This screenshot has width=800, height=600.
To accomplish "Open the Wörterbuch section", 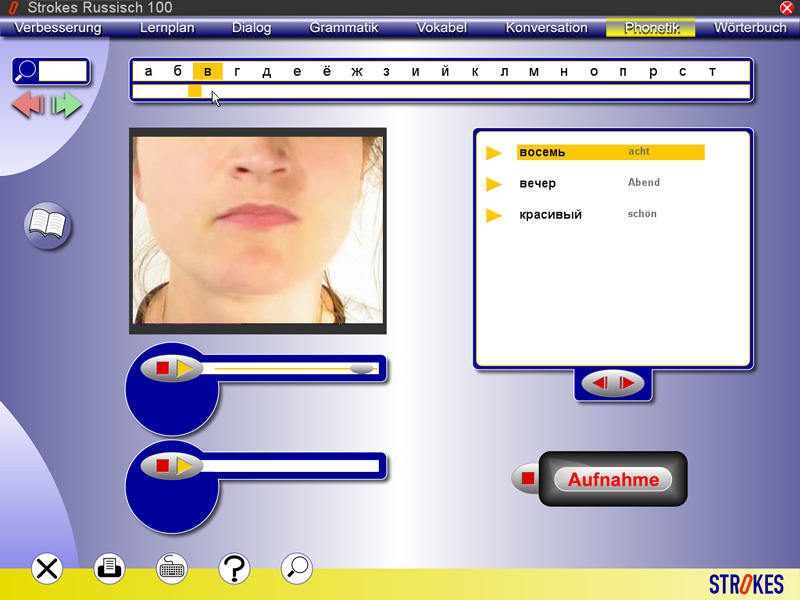I will click(x=749, y=28).
